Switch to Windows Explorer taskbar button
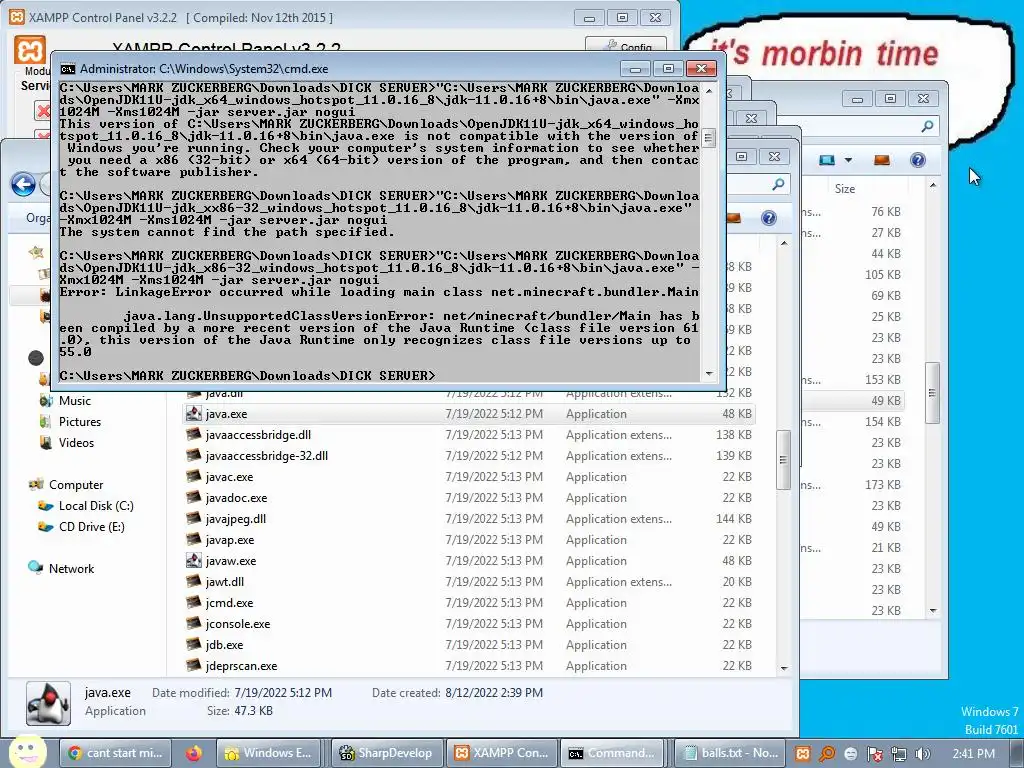Viewport: 1024px width, 768px height. point(268,753)
